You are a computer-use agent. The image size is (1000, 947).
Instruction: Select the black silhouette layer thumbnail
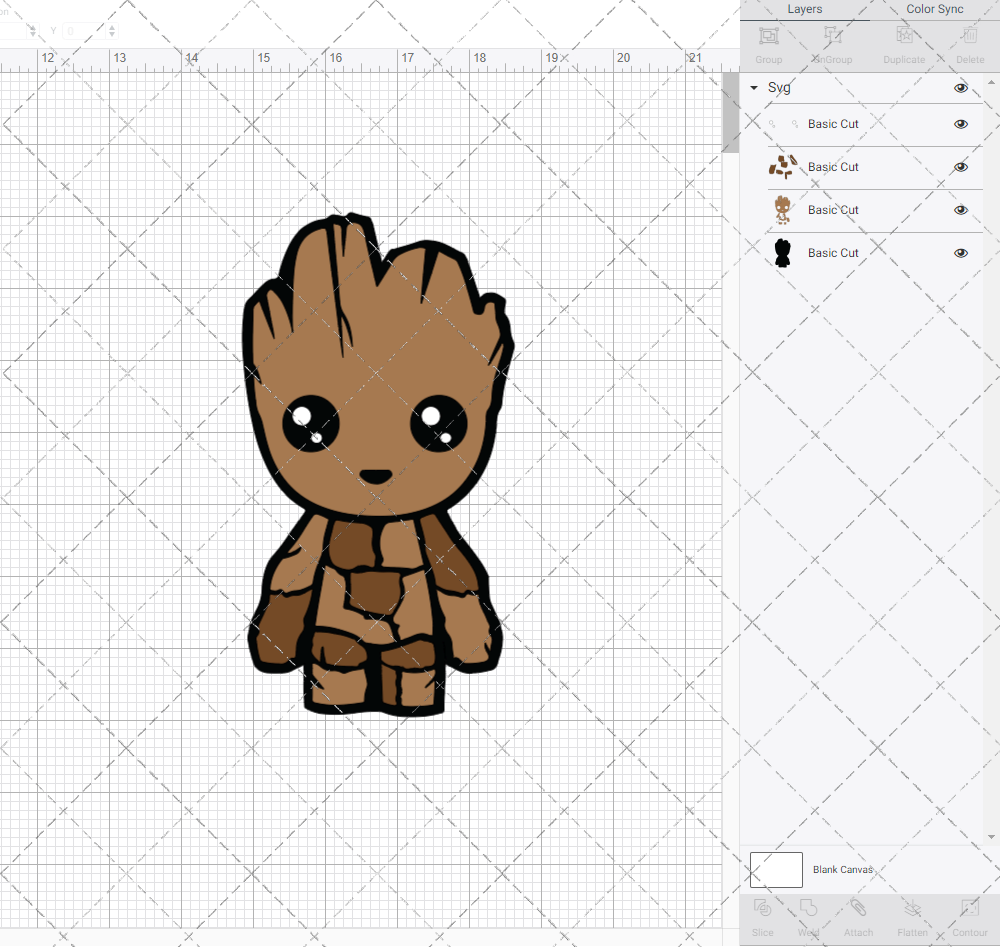click(783, 253)
